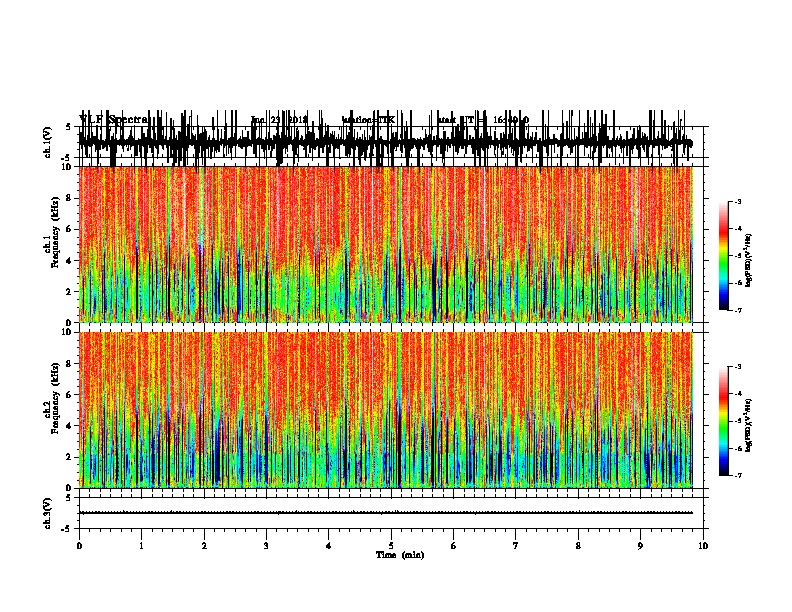Click the flat ch.3 voltage trace
Image resolution: width=792 pixels, height=612 pixels.
(385, 513)
